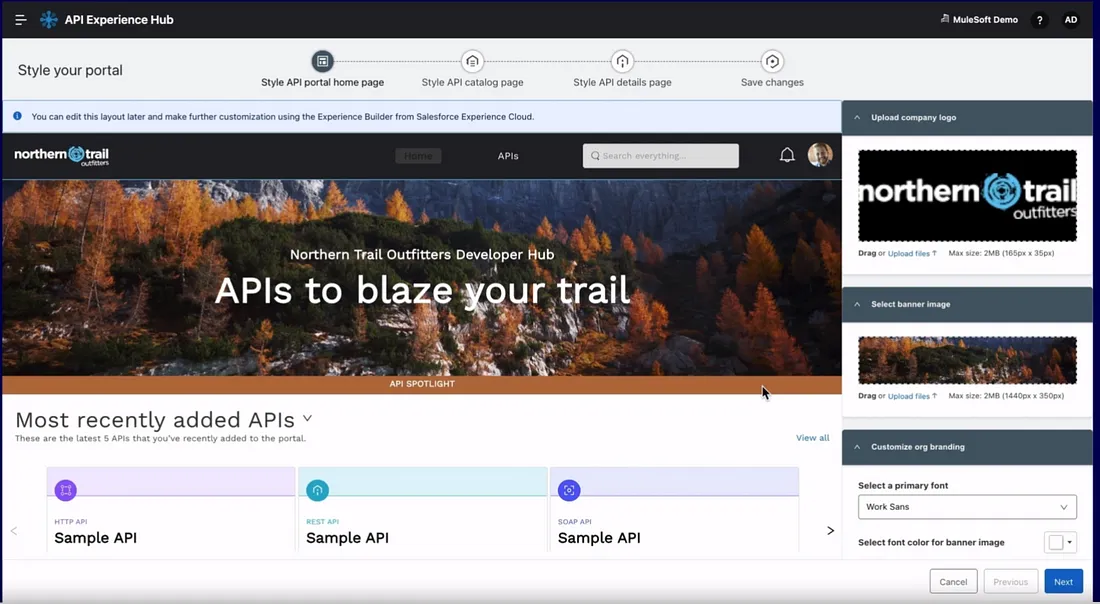Click the Next button
Viewport: 1100px width, 604px height.
tap(1063, 581)
